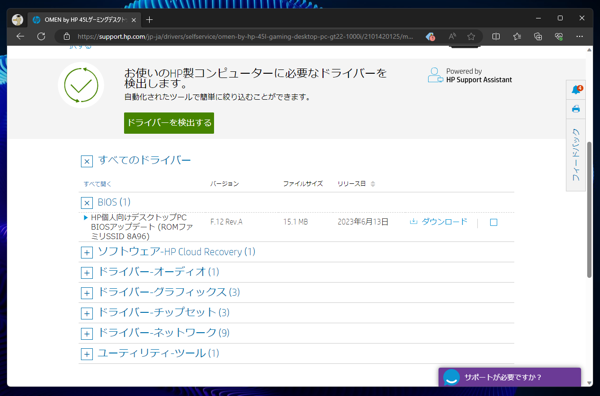Add this page to favorites with the star
The width and height of the screenshot is (600, 396).
click(x=471, y=36)
